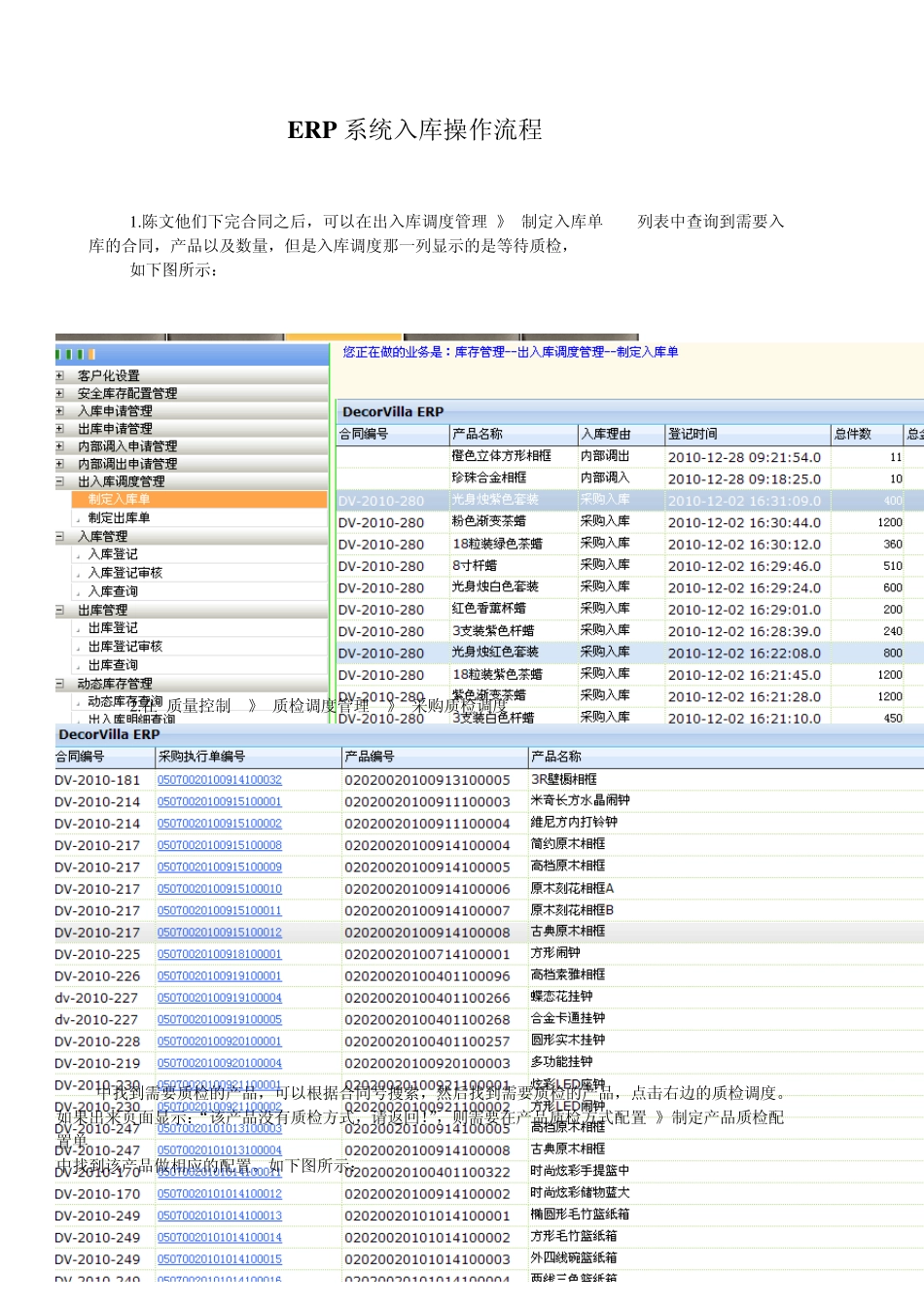Click product code 02020020100913100005

click(427, 780)
